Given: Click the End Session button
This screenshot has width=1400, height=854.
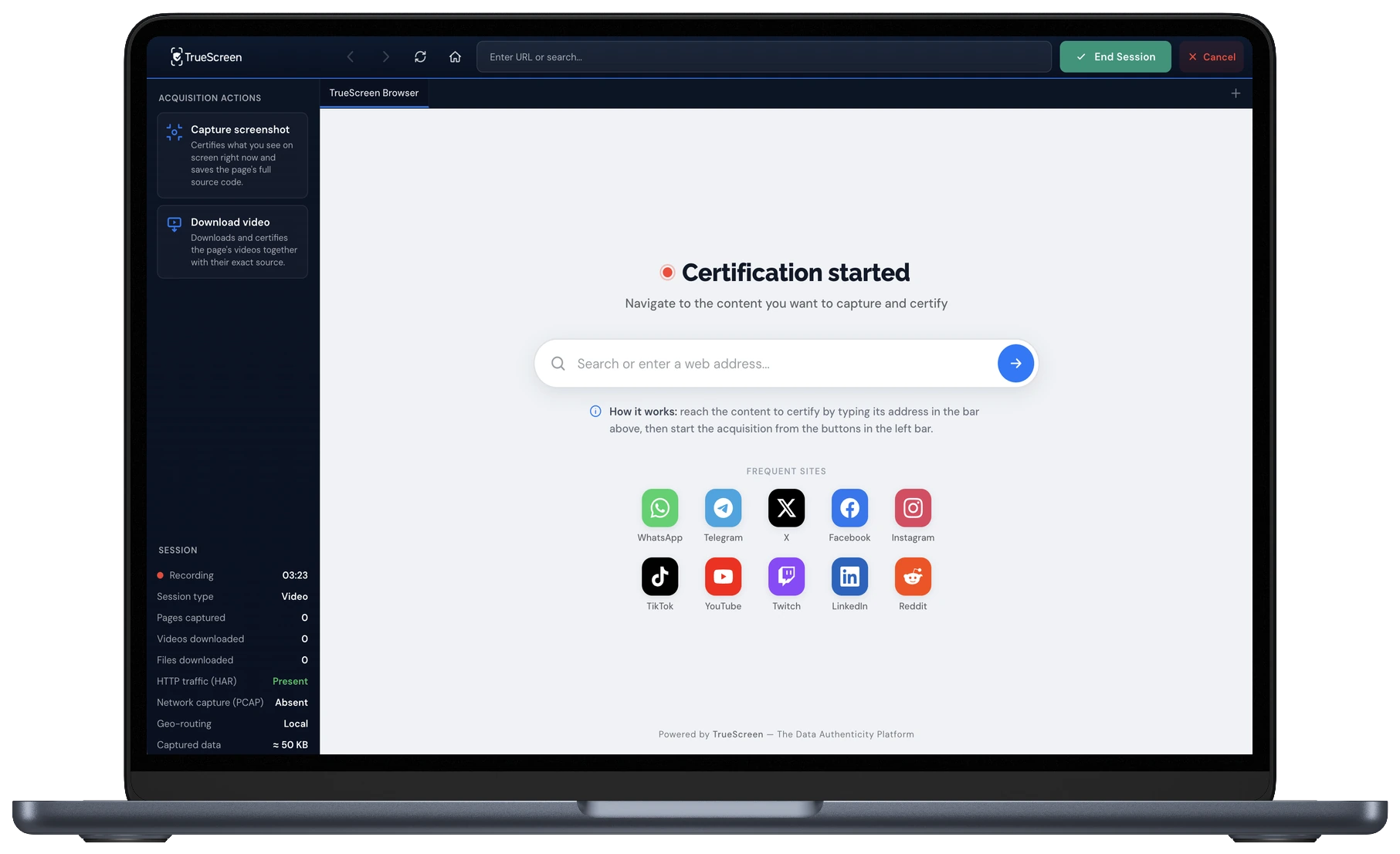Looking at the screenshot, I should (1115, 56).
